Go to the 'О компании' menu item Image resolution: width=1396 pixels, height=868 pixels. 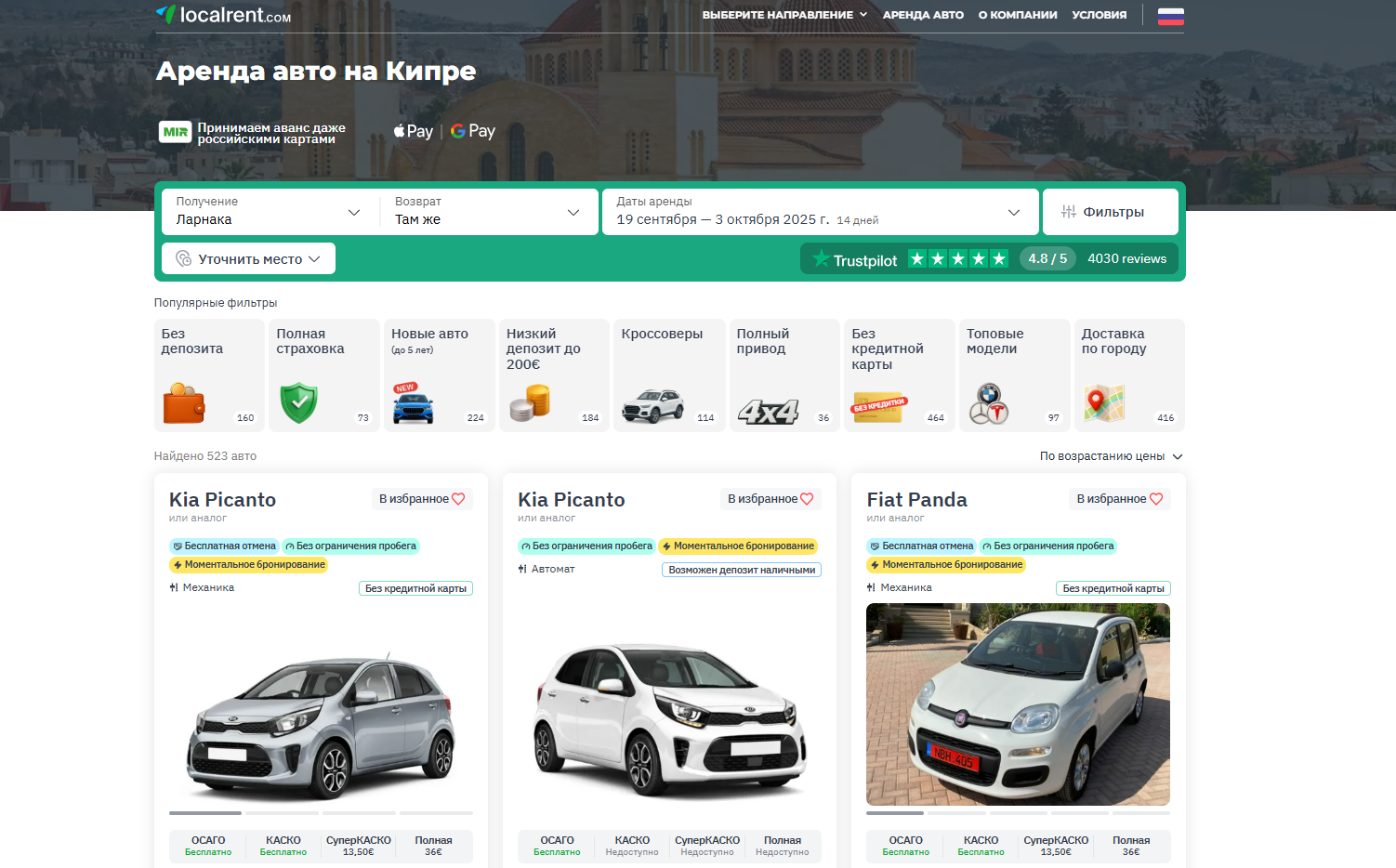click(x=1017, y=15)
